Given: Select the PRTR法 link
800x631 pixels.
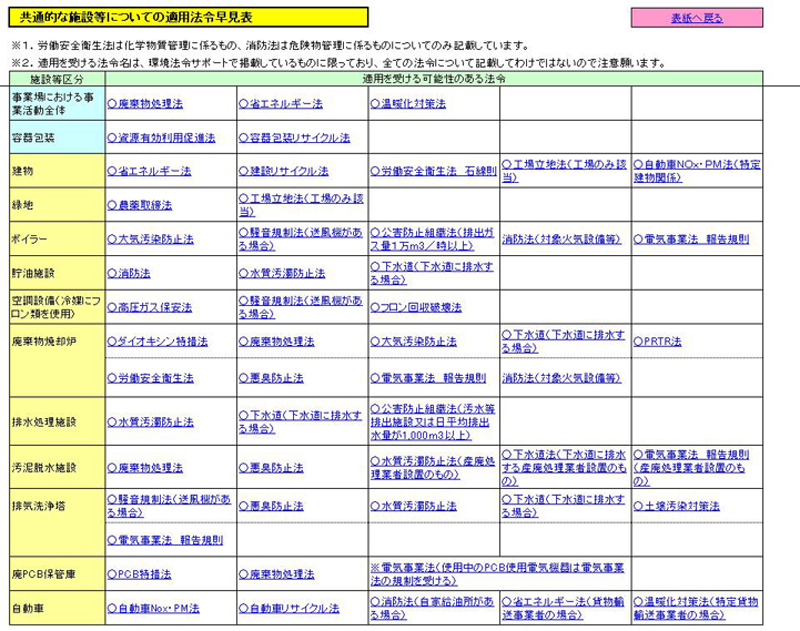Looking at the screenshot, I should [661, 342].
